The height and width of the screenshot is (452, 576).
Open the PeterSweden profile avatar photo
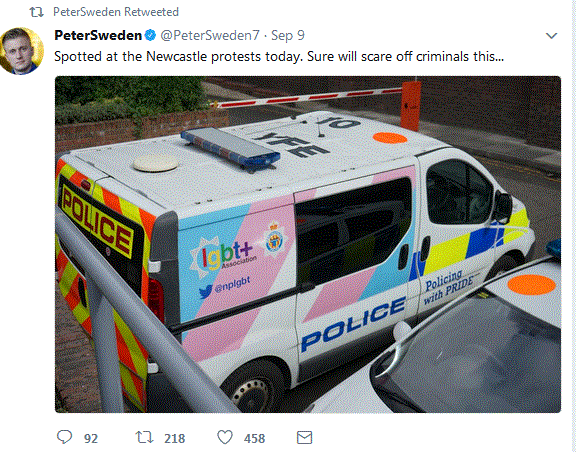21,51
